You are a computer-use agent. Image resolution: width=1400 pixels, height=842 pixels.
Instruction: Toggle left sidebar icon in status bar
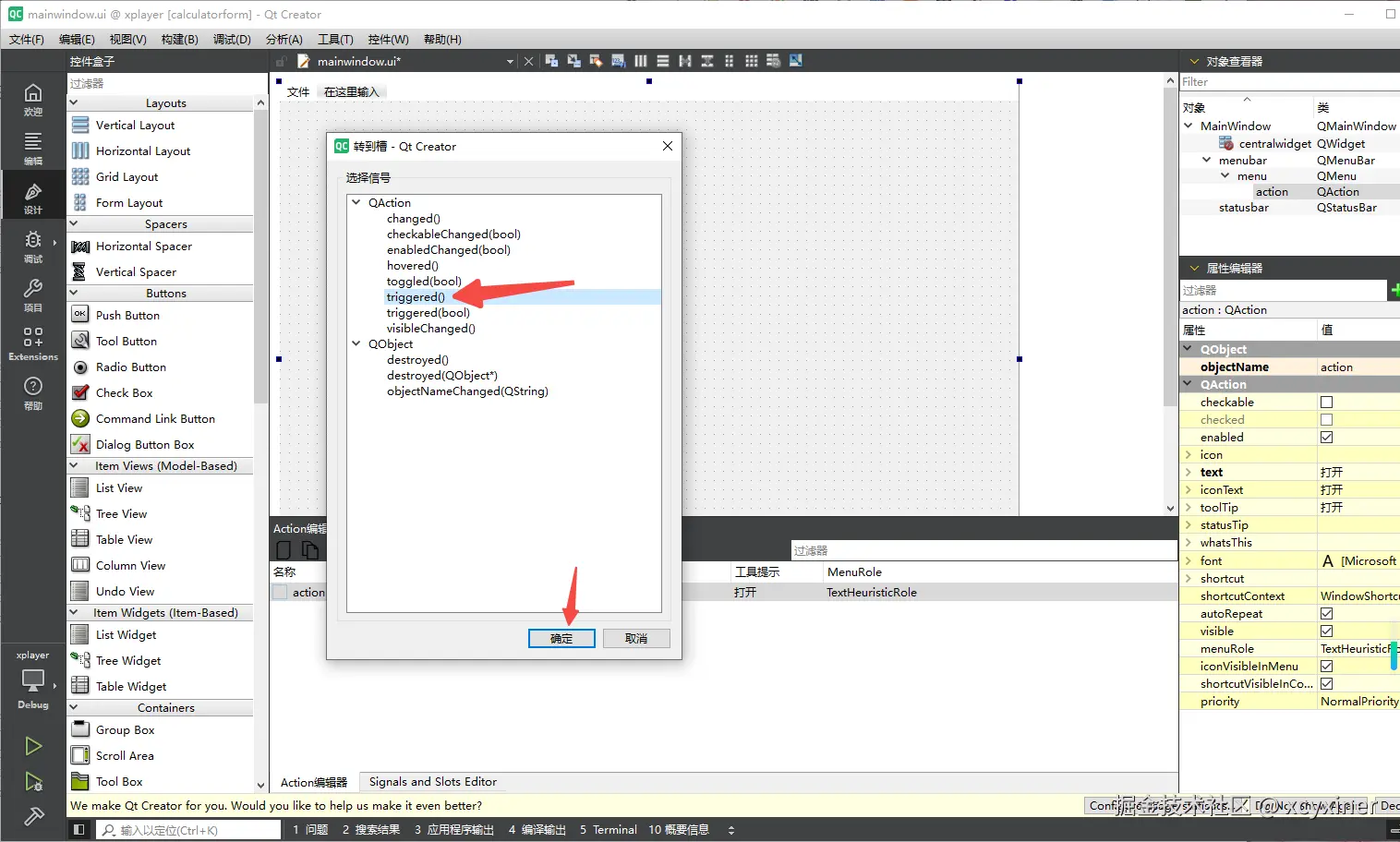pos(79,830)
